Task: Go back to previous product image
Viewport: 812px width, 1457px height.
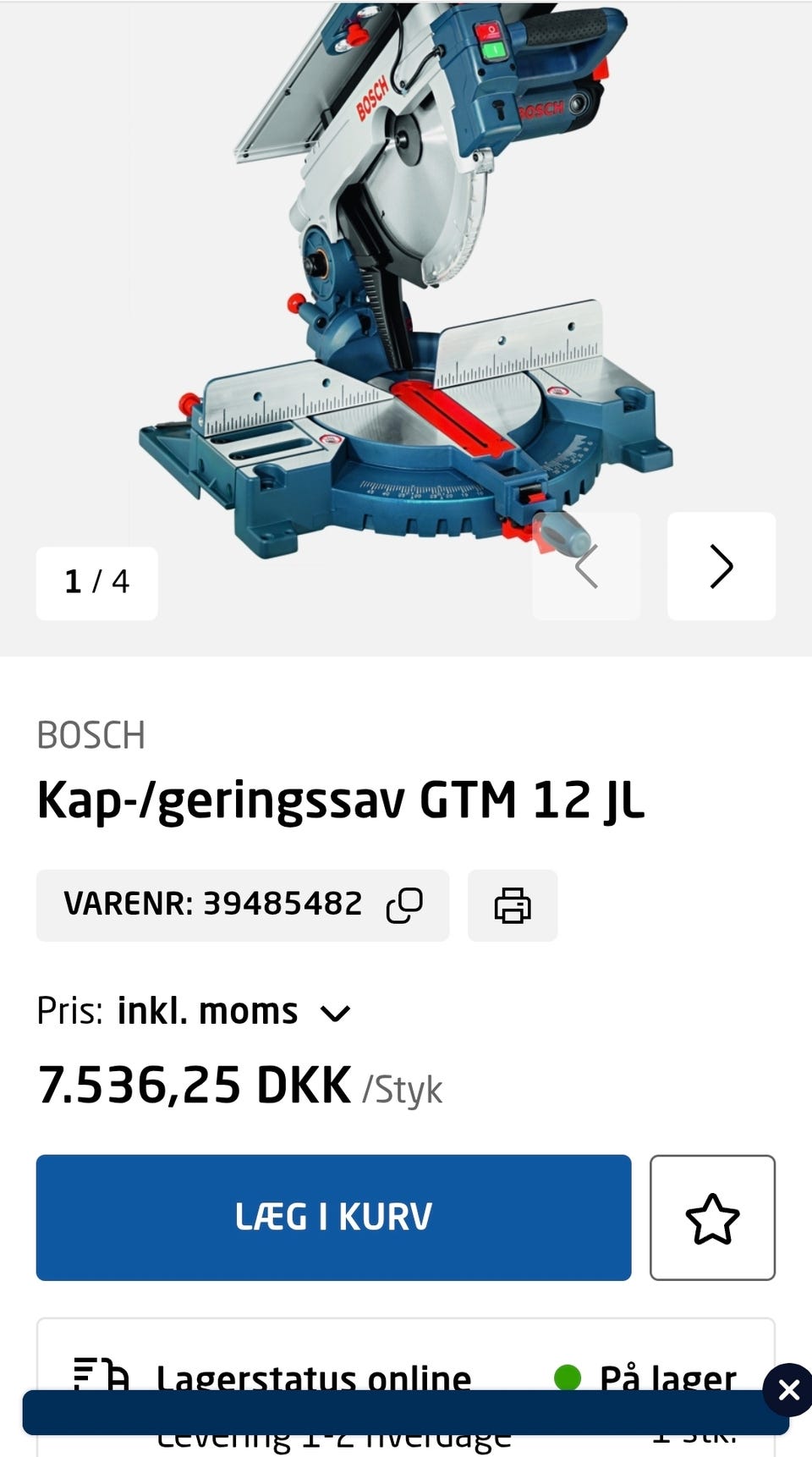Action: pyautogui.click(x=586, y=566)
